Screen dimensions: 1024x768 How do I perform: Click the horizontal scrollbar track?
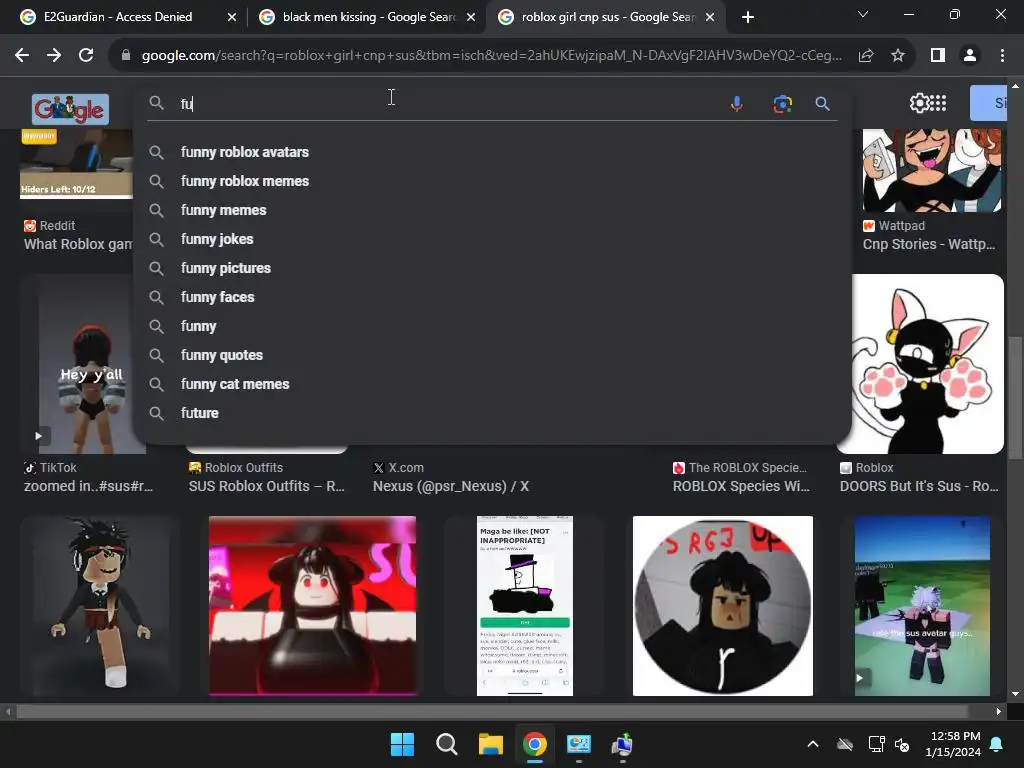pos(502,711)
